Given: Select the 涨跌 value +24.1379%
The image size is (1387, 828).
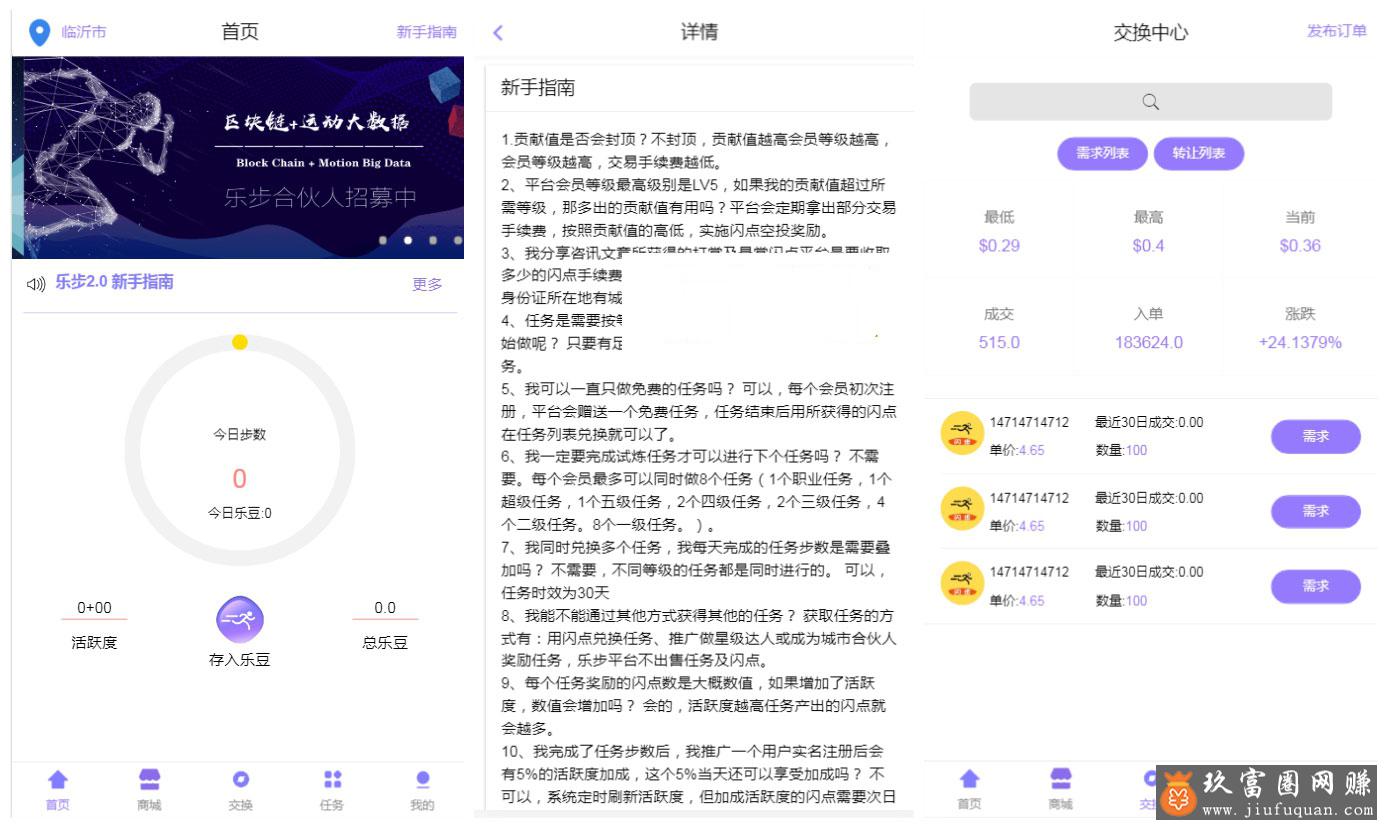Looking at the screenshot, I should pyautogui.click(x=1300, y=342).
